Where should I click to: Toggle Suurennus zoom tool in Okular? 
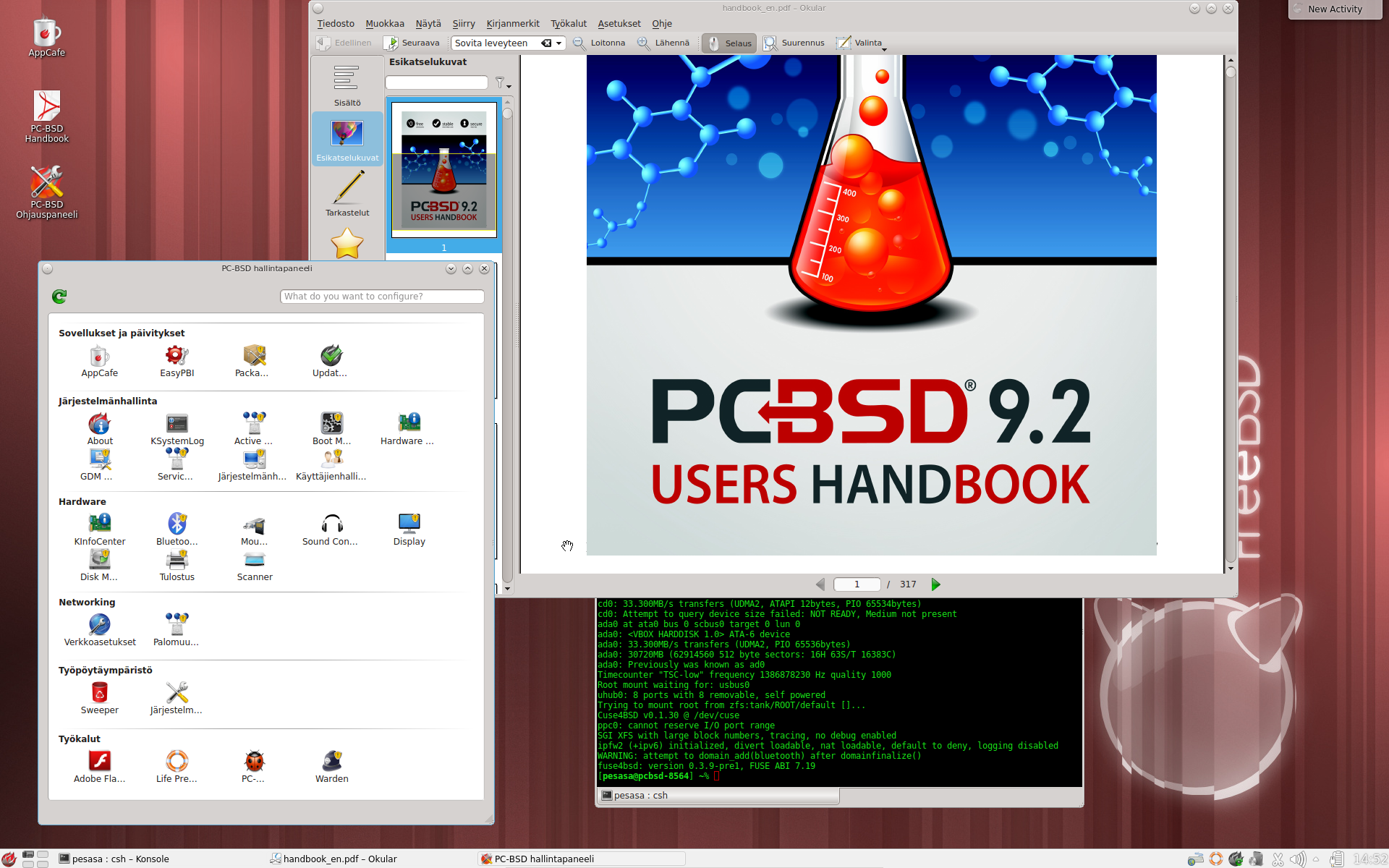(x=794, y=43)
